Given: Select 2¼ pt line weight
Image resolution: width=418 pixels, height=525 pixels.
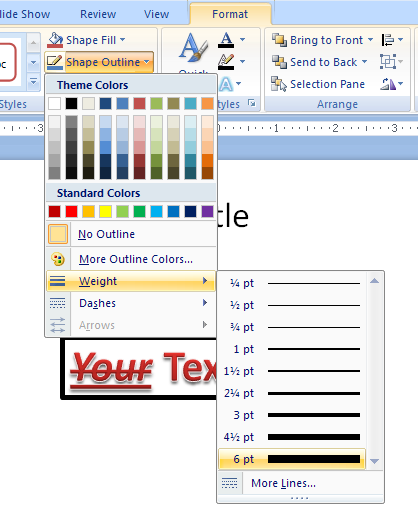Looking at the screenshot, I should pos(292,393).
